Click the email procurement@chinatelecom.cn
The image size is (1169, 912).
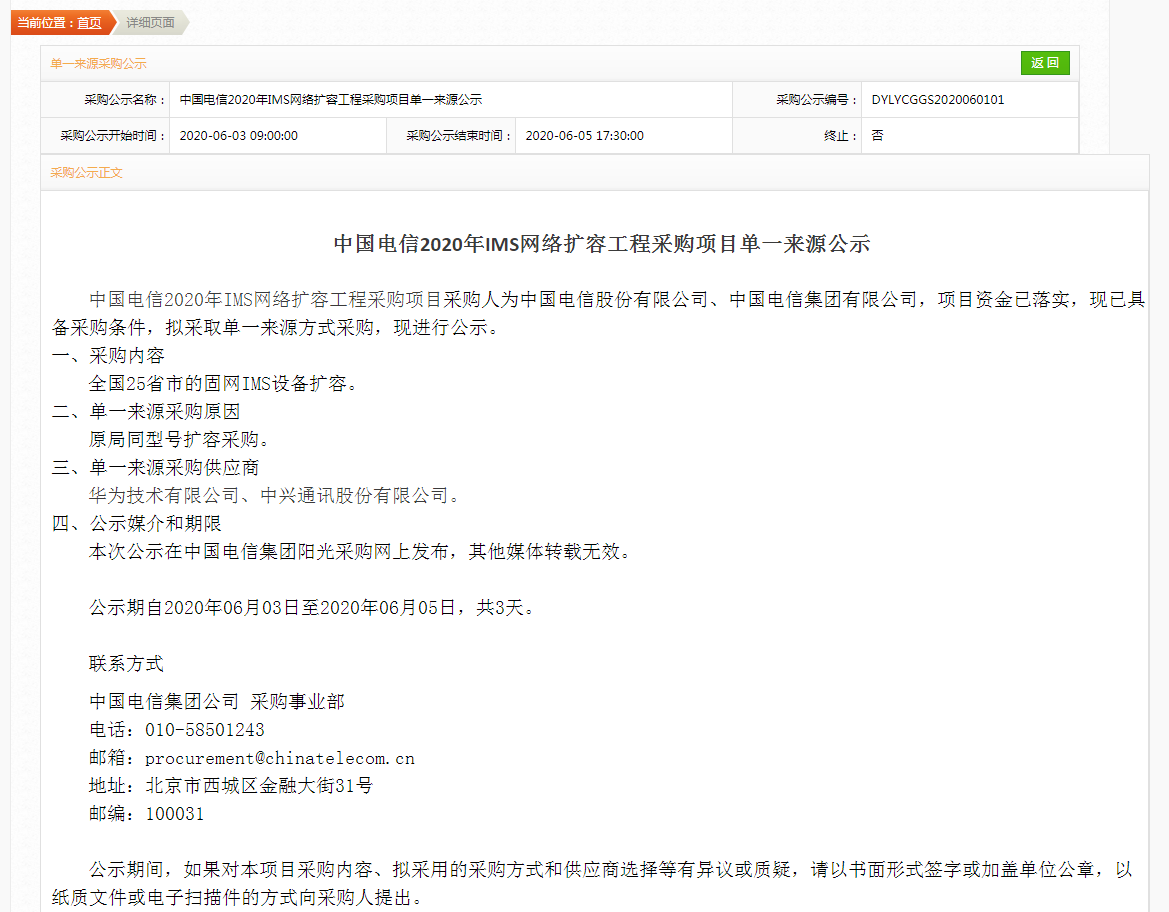(280, 758)
